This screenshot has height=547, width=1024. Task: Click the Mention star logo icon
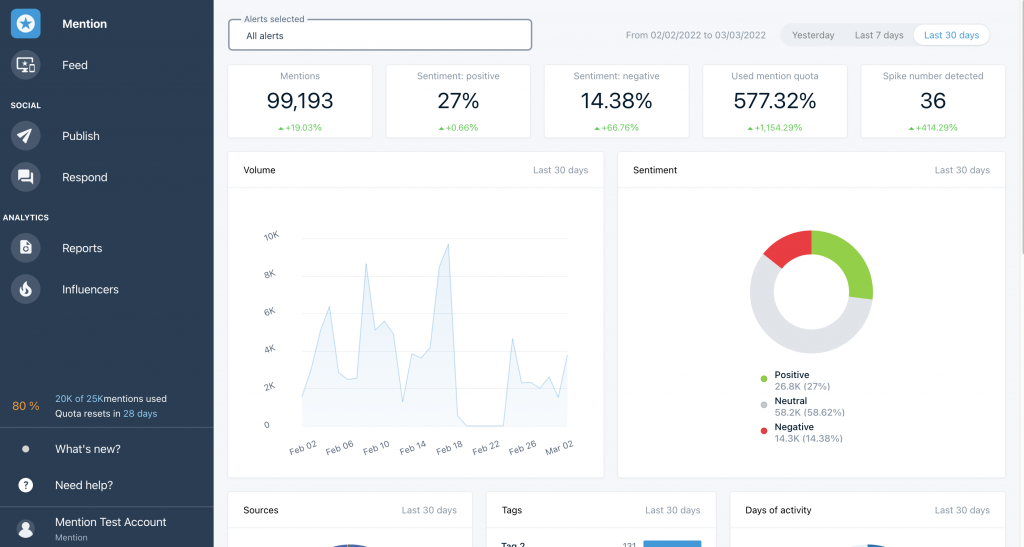click(25, 23)
